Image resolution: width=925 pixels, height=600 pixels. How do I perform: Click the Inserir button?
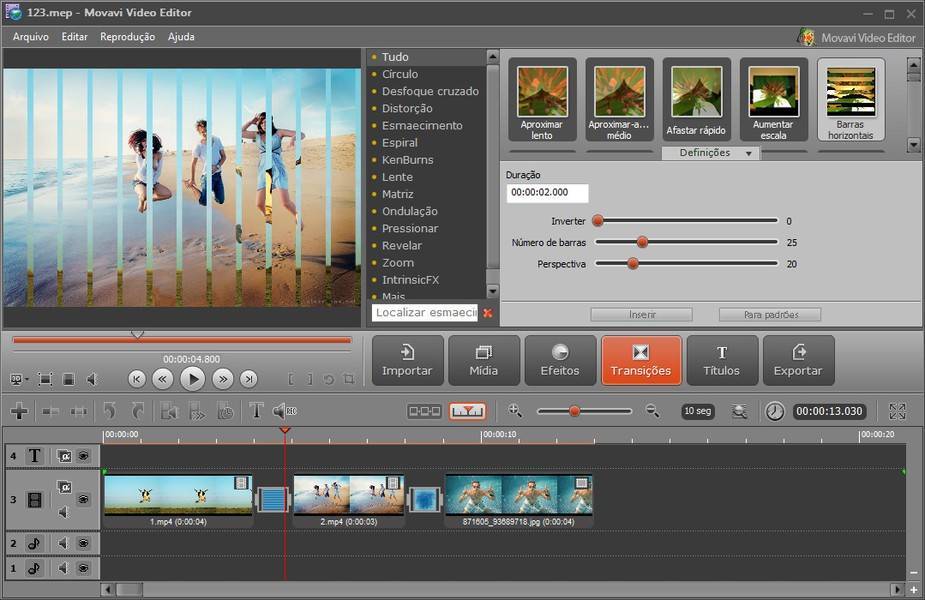[642, 314]
